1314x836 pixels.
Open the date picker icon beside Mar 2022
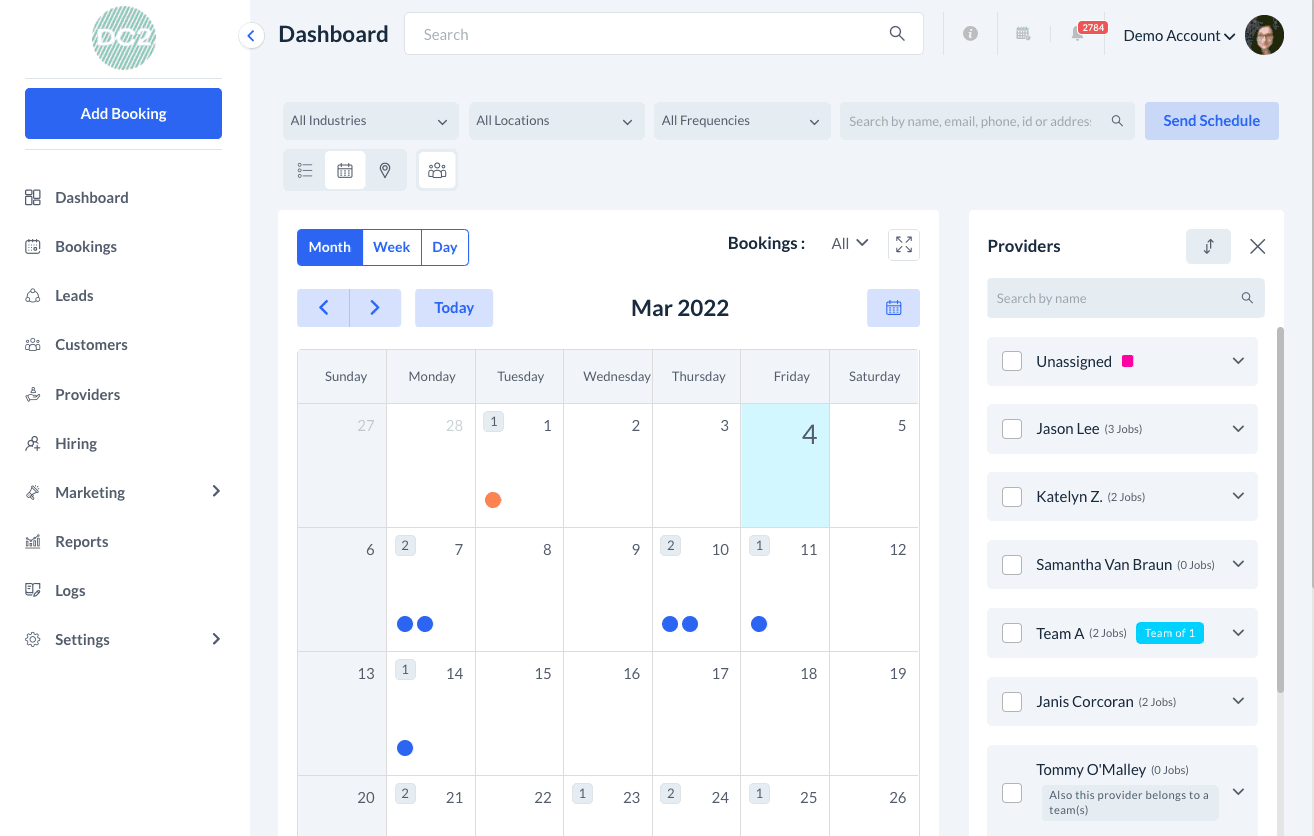[893, 308]
